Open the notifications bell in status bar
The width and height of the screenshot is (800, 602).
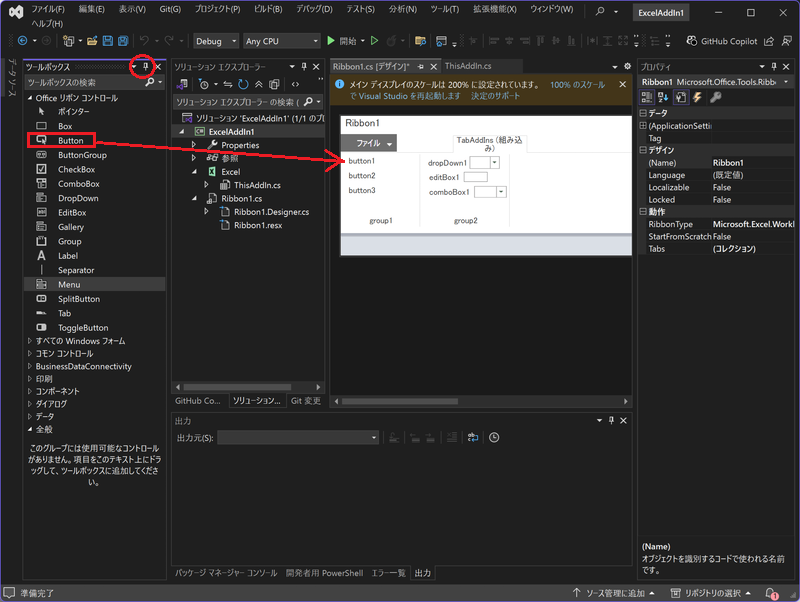[x=771, y=593]
